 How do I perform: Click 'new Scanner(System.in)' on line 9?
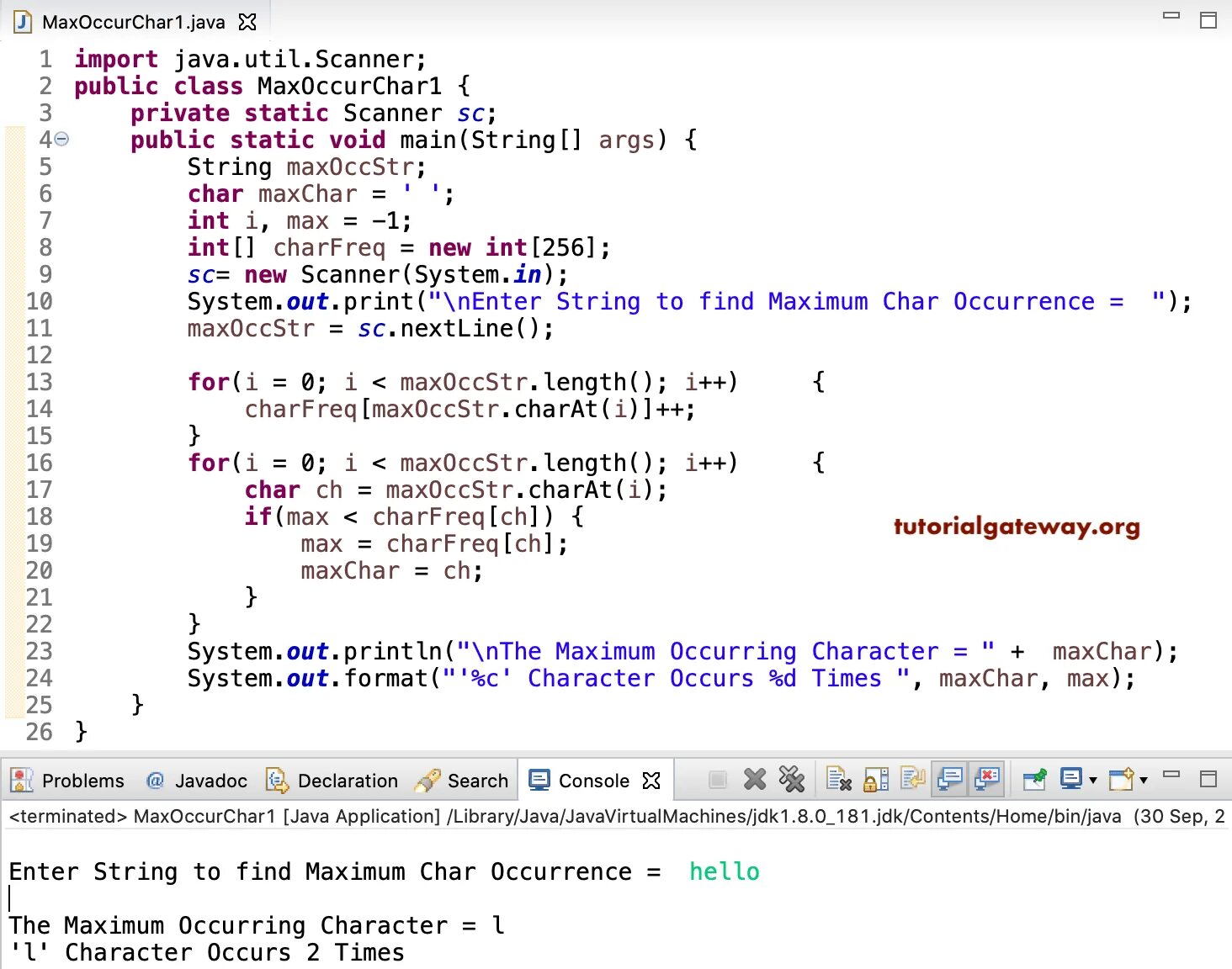click(x=399, y=274)
